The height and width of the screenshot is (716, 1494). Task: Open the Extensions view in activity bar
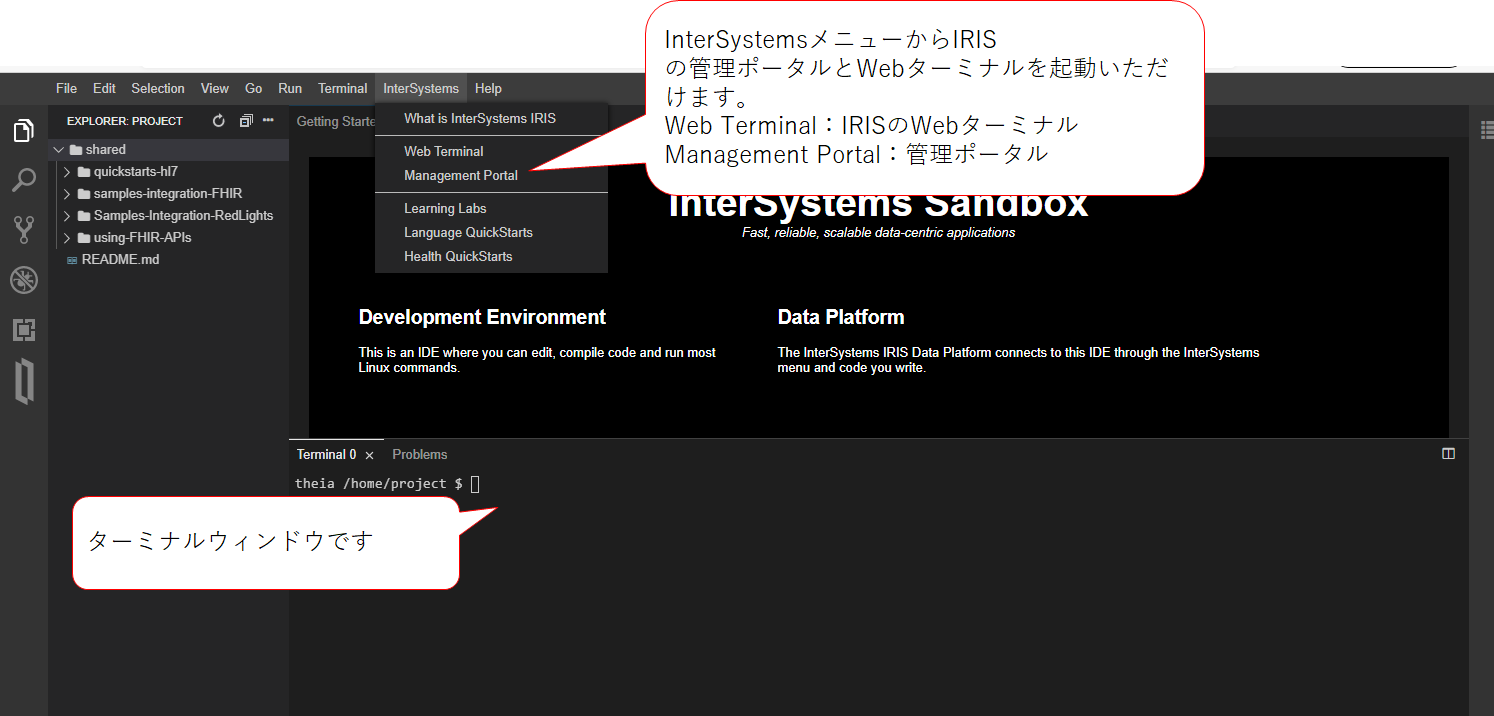23,329
